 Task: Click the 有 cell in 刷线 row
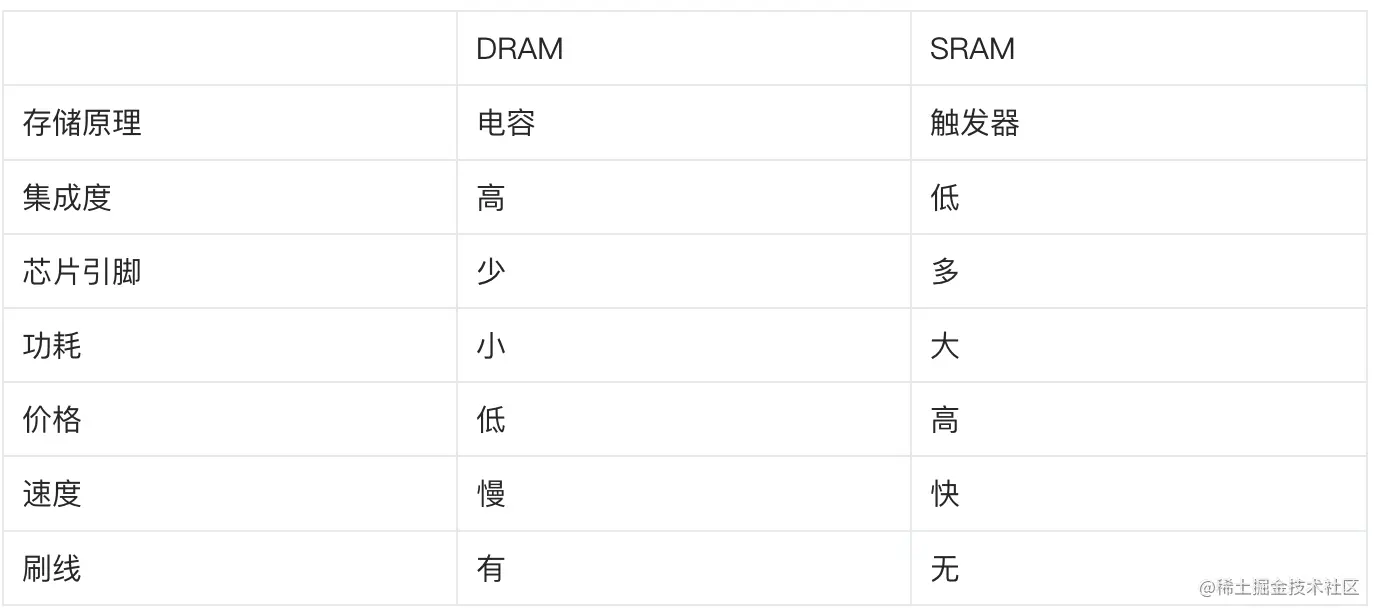(491, 569)
